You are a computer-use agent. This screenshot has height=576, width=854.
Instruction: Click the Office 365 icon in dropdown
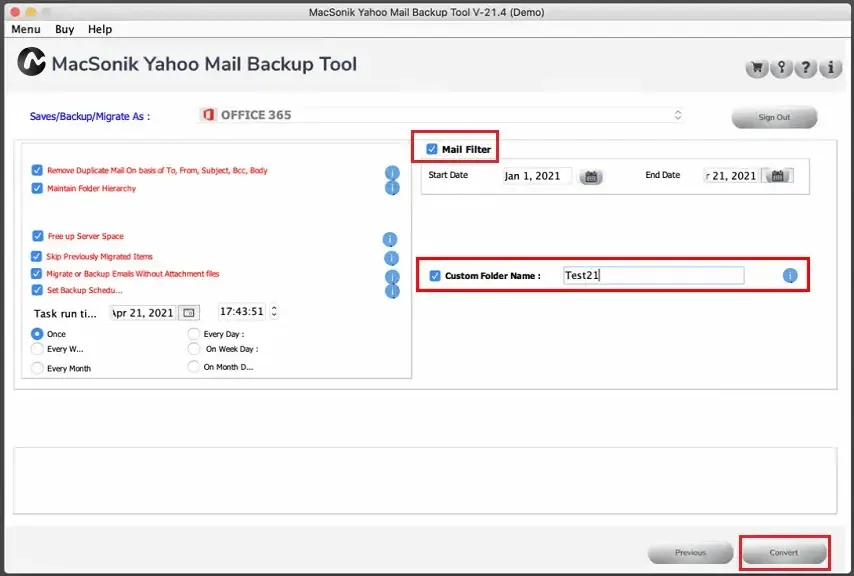(x=208, y=115)
